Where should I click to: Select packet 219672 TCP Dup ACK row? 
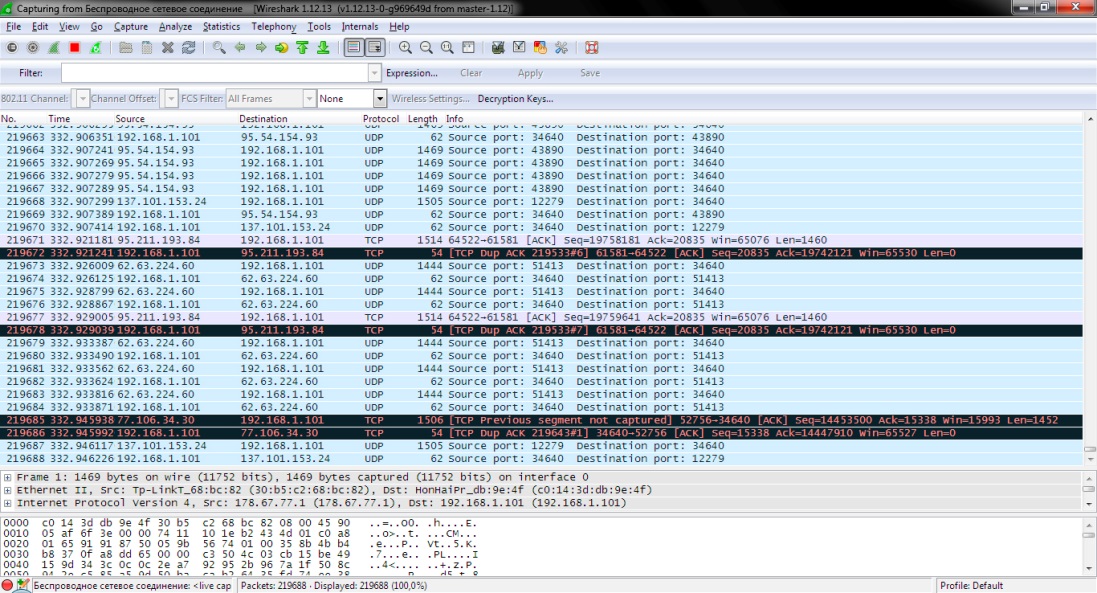point(542,252)
